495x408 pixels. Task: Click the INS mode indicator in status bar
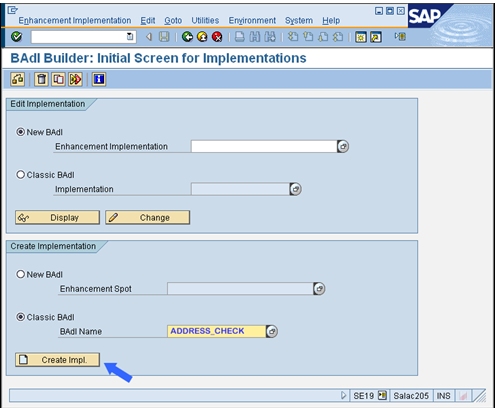point(443,396)
